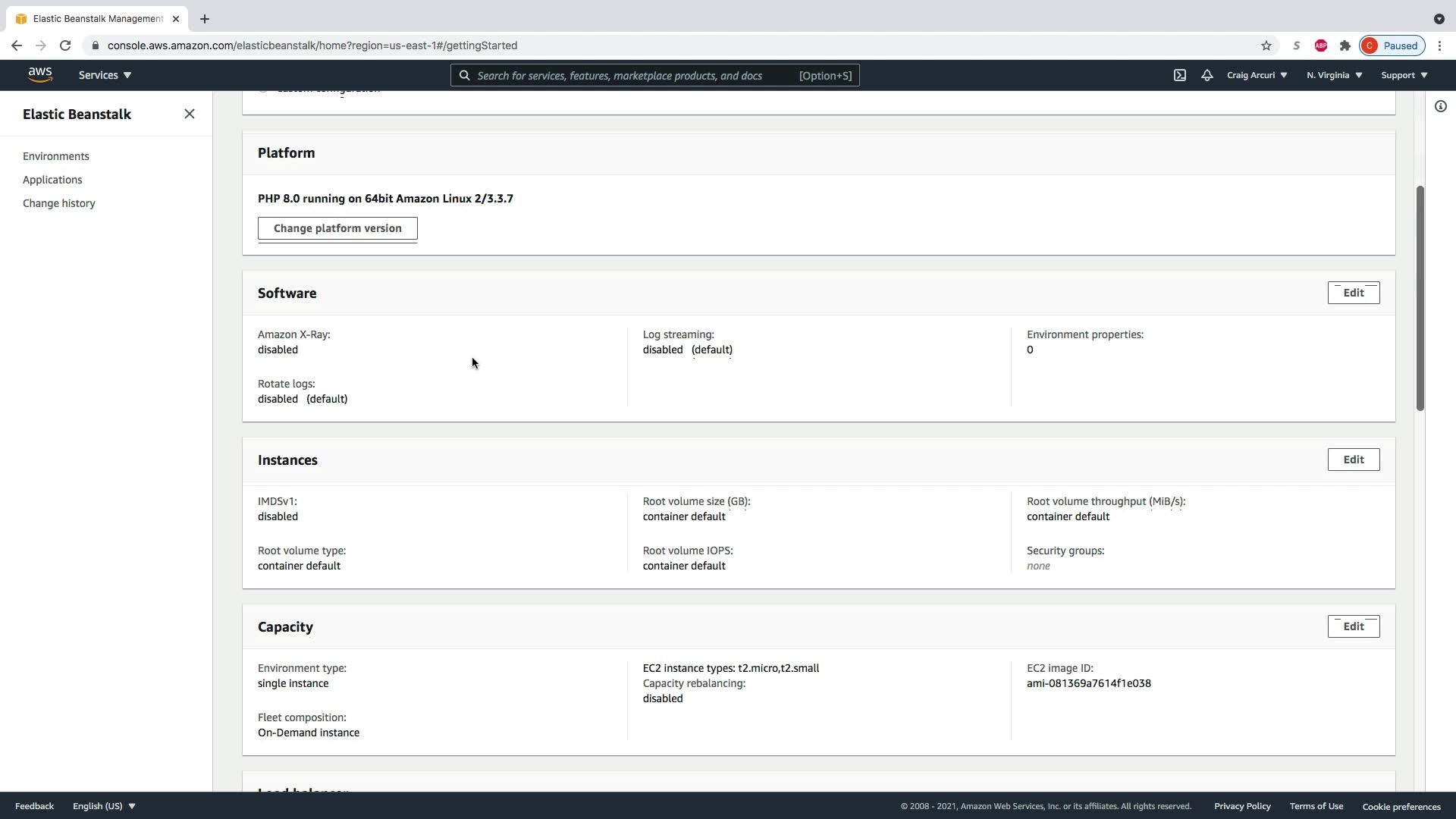Viewport: 1456px width, 819px height.
Task: Close the Elastic Beanstalk sidebar
Action: point(190,114)
